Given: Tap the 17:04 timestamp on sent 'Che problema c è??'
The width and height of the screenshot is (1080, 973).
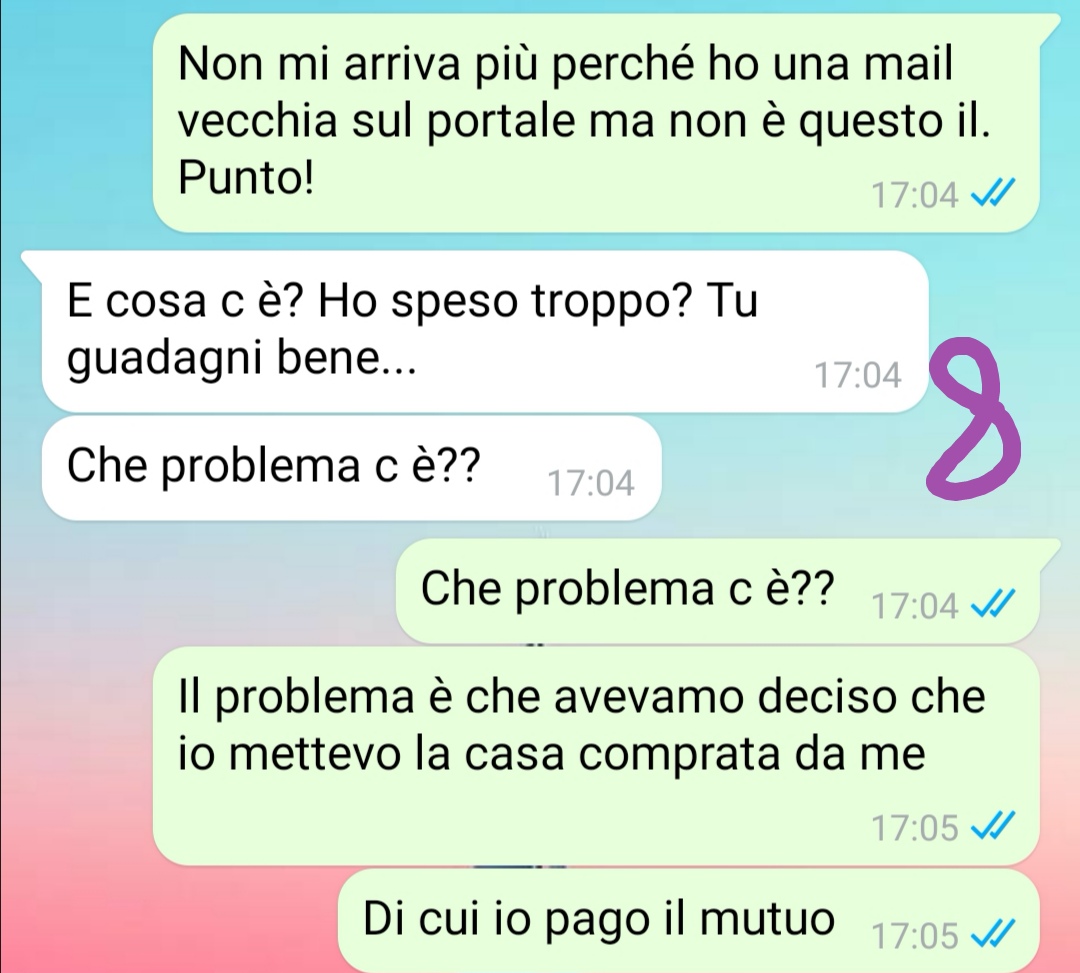Looking at the screenshot, I should coord(915,607).
